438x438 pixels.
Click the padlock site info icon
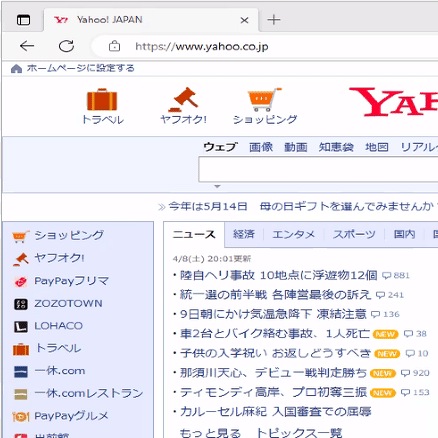point(114,46)
